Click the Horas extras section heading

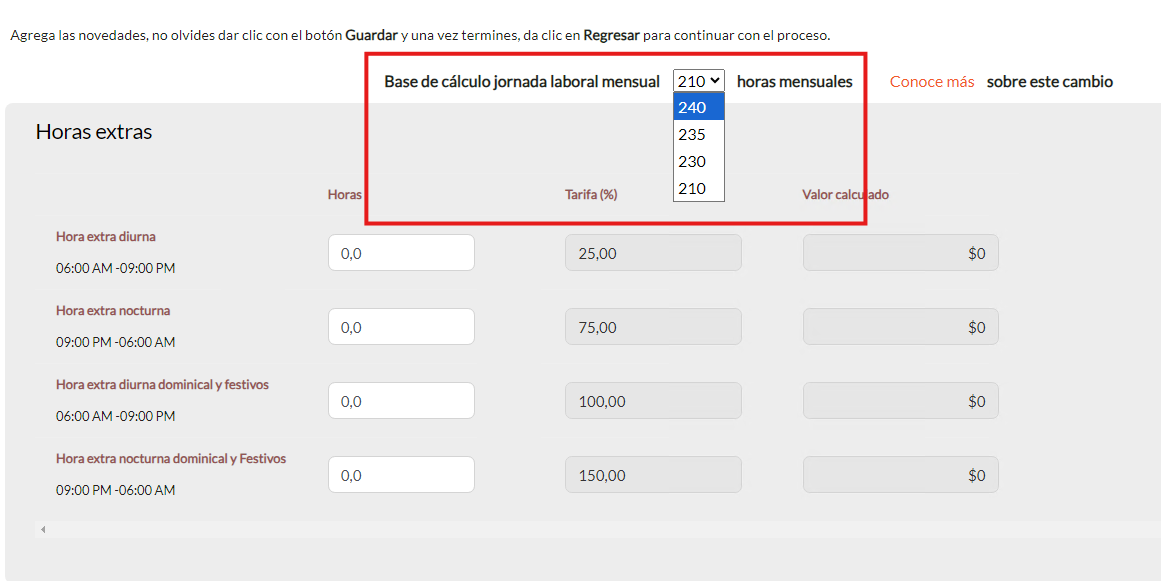click(94, 132)
